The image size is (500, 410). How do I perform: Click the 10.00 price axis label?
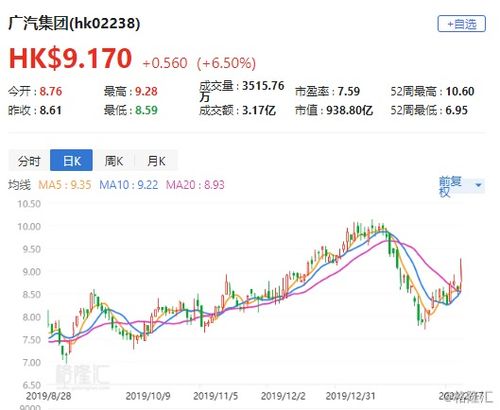tap(29, 227)
